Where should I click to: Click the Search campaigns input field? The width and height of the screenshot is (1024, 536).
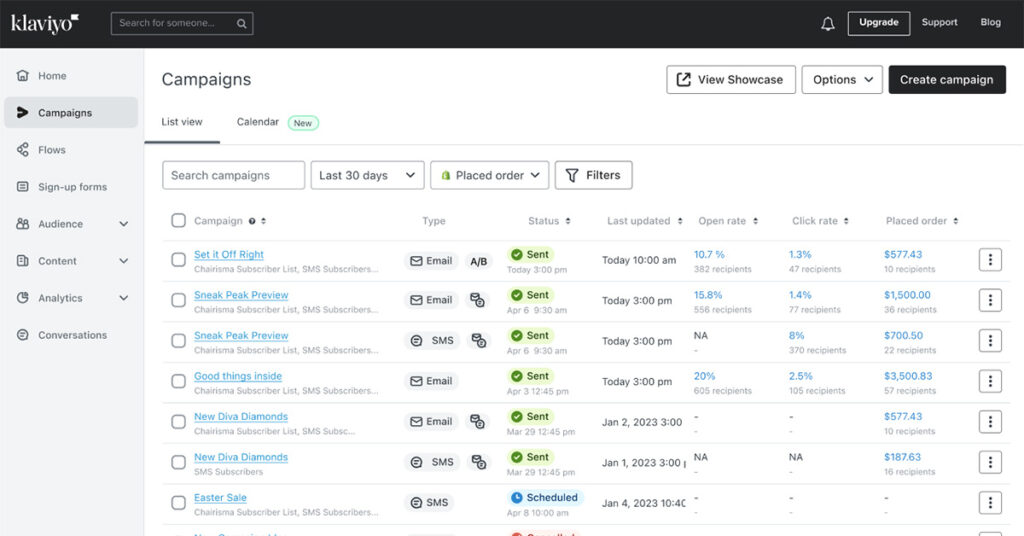tap(233, 175)
